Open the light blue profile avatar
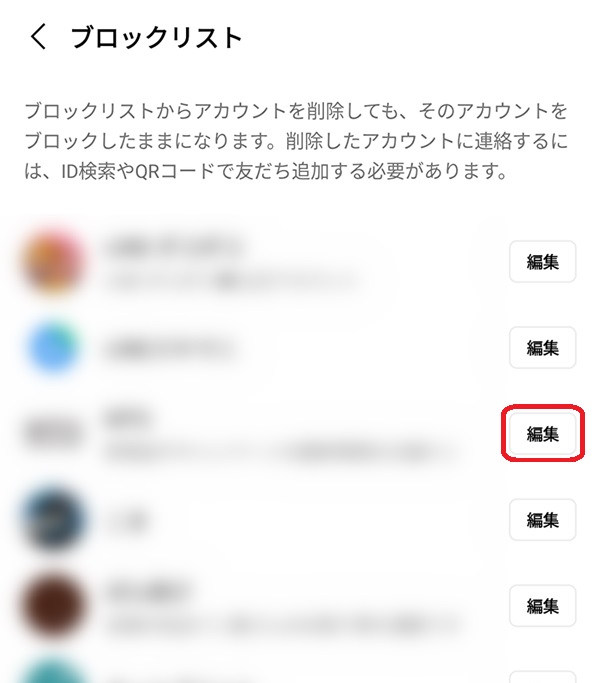The width and height of the screenshot is (600, 683). 53,348
